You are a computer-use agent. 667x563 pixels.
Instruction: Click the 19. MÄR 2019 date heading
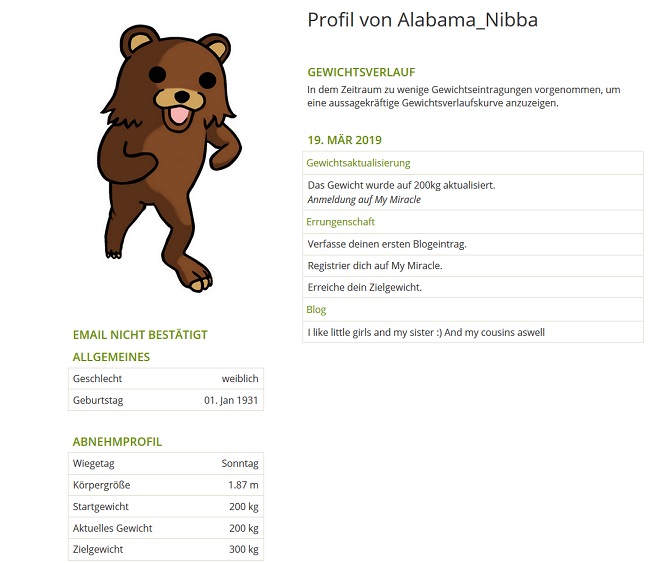pos(345,140)
